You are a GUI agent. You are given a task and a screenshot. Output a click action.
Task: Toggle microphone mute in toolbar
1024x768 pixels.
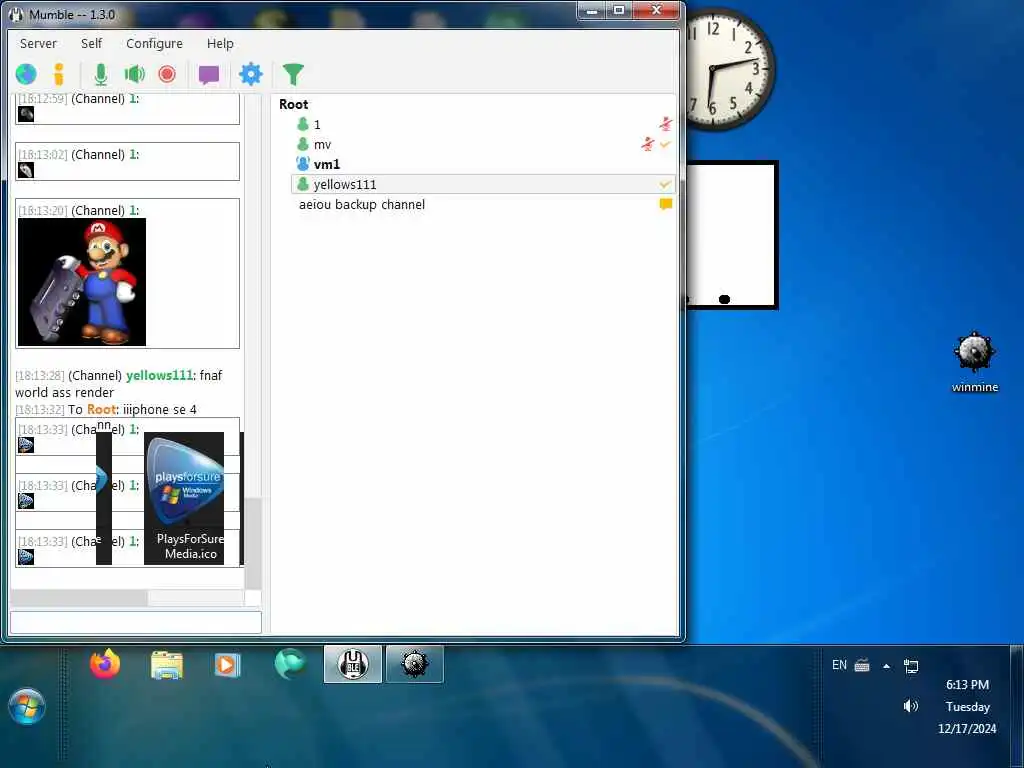tap(101, 74)
